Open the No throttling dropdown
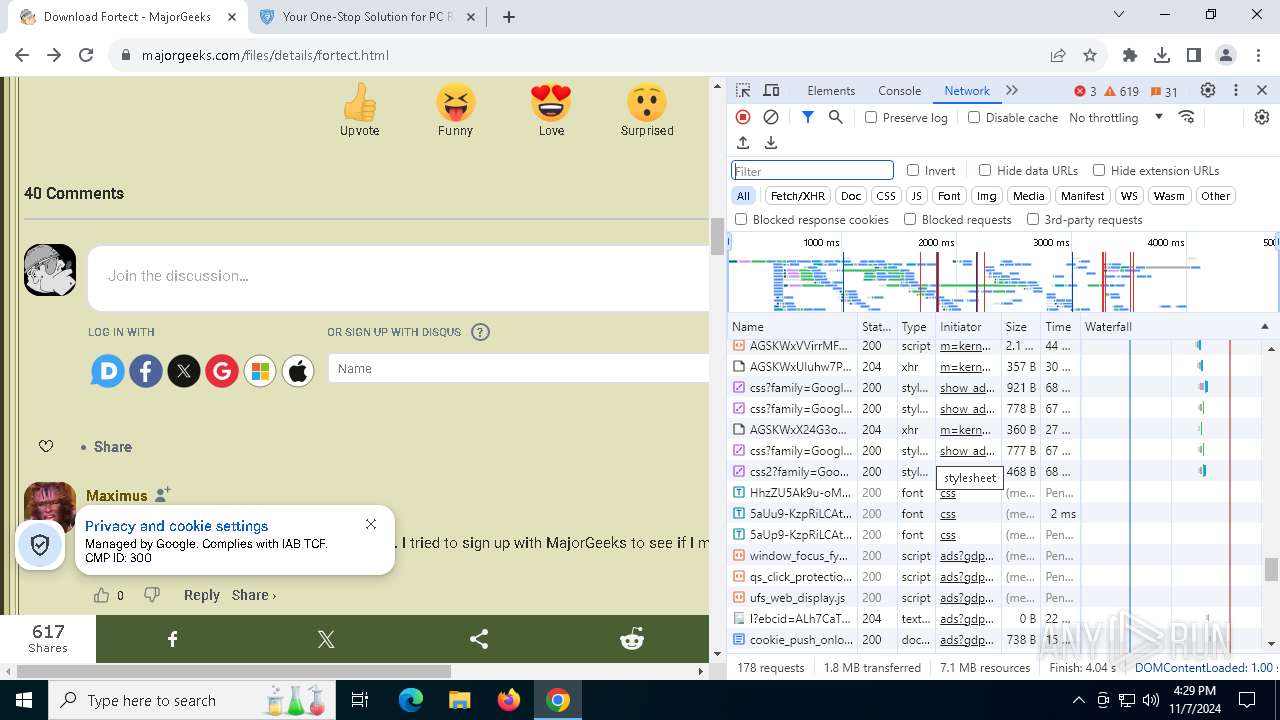 [1116, 117]
